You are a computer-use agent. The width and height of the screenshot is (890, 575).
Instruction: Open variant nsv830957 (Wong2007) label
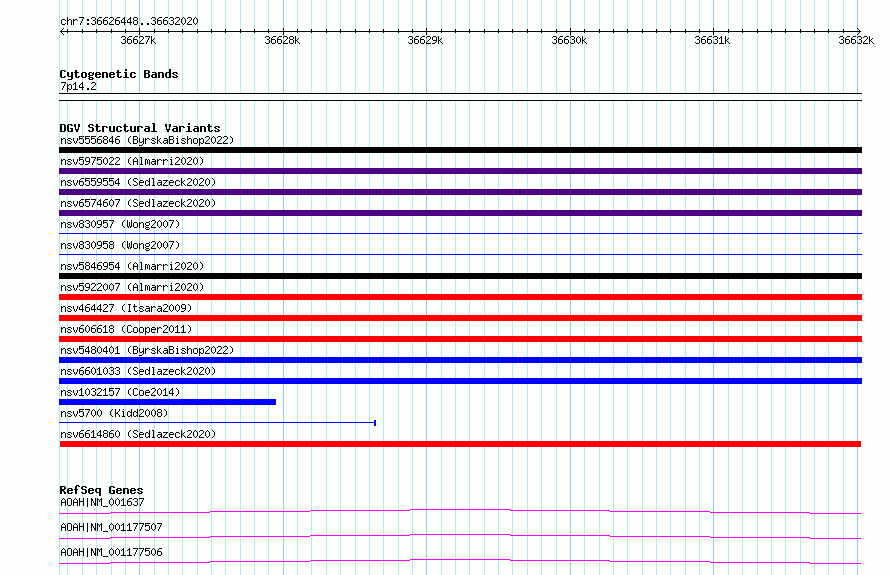coord(120,224)
